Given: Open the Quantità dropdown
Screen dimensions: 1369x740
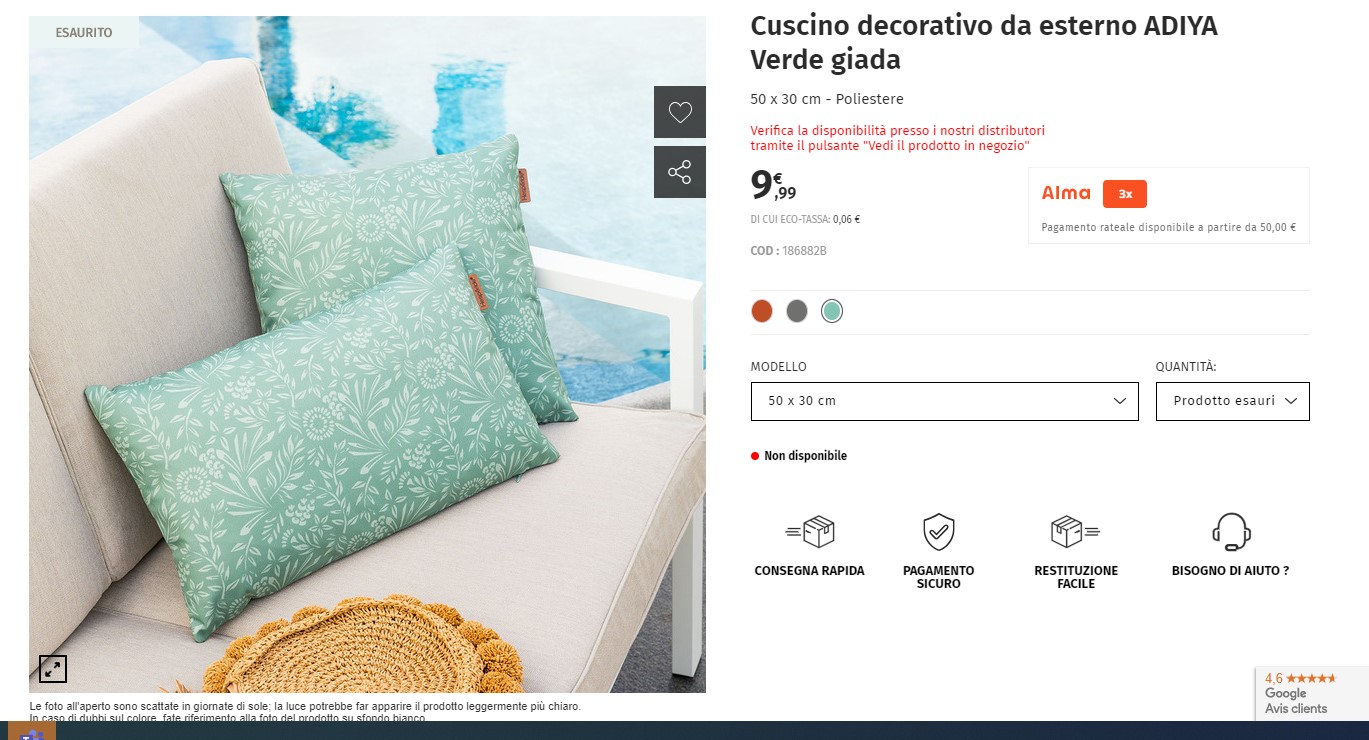Looking at the screenshot, I should (x=1232, y=401).
